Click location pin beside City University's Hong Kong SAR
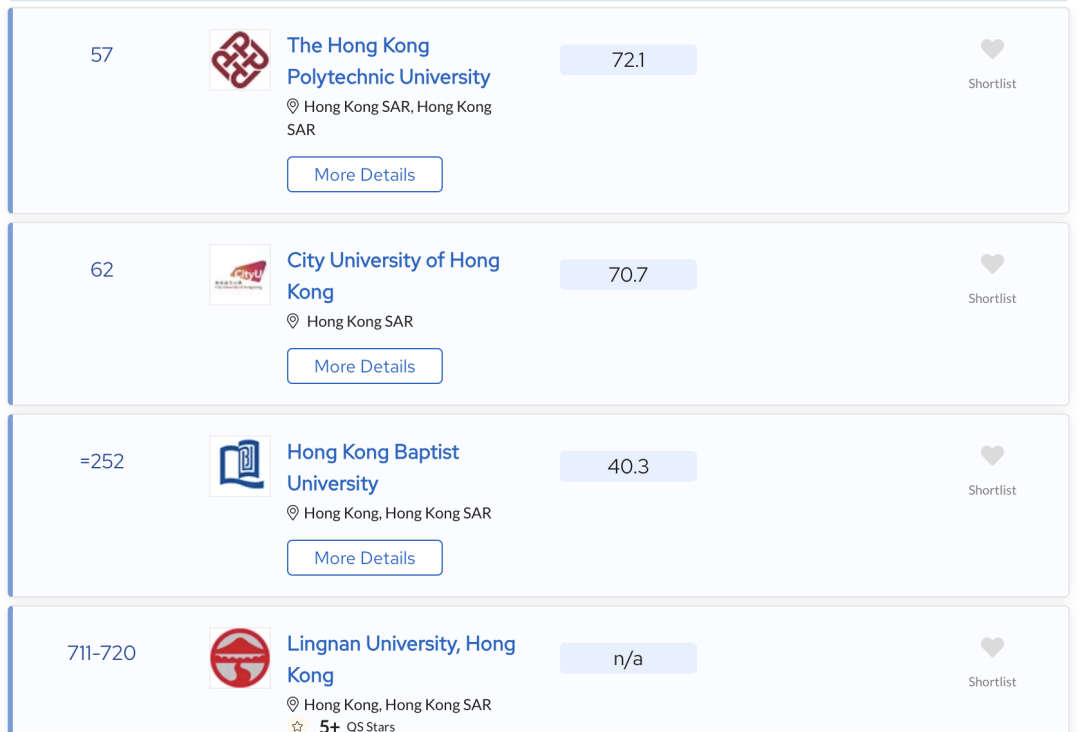The height and width of the screenshot is (732, 1080). point(293,321)
